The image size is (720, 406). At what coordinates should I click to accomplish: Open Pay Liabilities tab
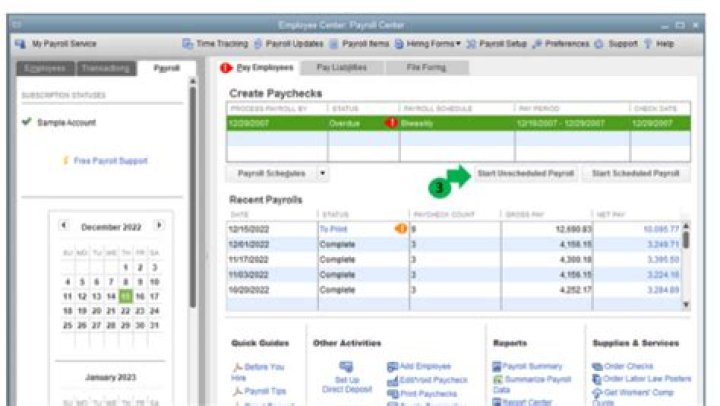click(342, 68)
